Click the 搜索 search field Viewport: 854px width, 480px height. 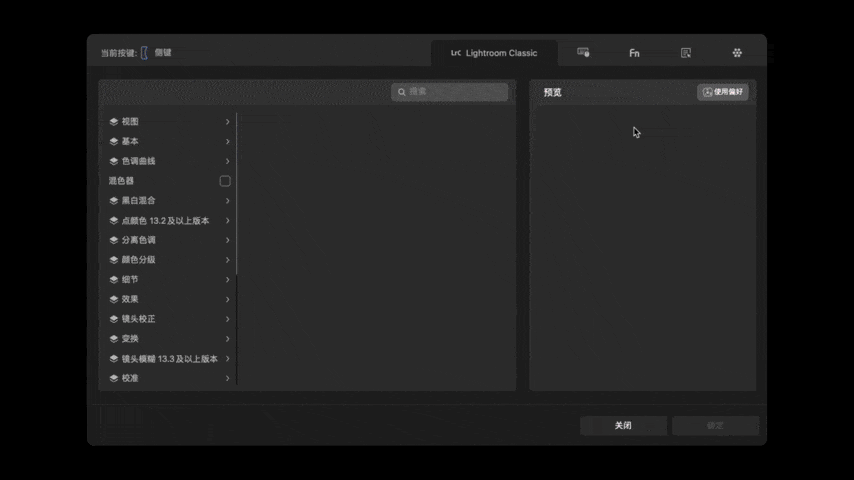tap(449, 92)
